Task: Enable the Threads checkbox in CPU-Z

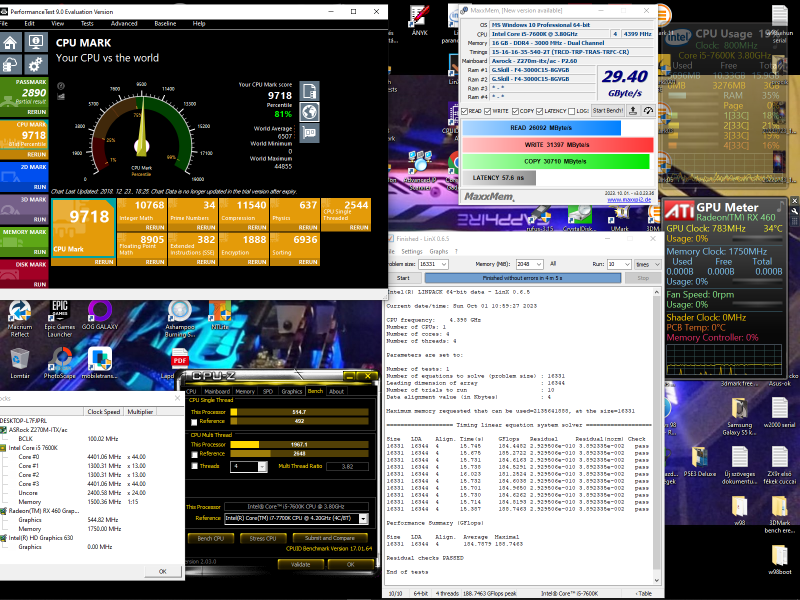Action: 194,466
